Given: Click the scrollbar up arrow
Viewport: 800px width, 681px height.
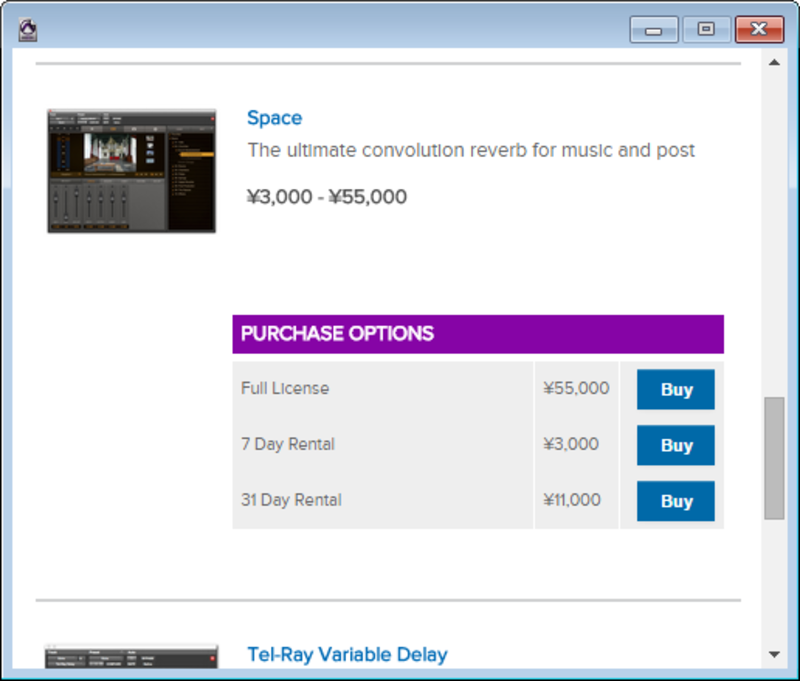Looking at the screenshot, I should (x=774, y=63).
